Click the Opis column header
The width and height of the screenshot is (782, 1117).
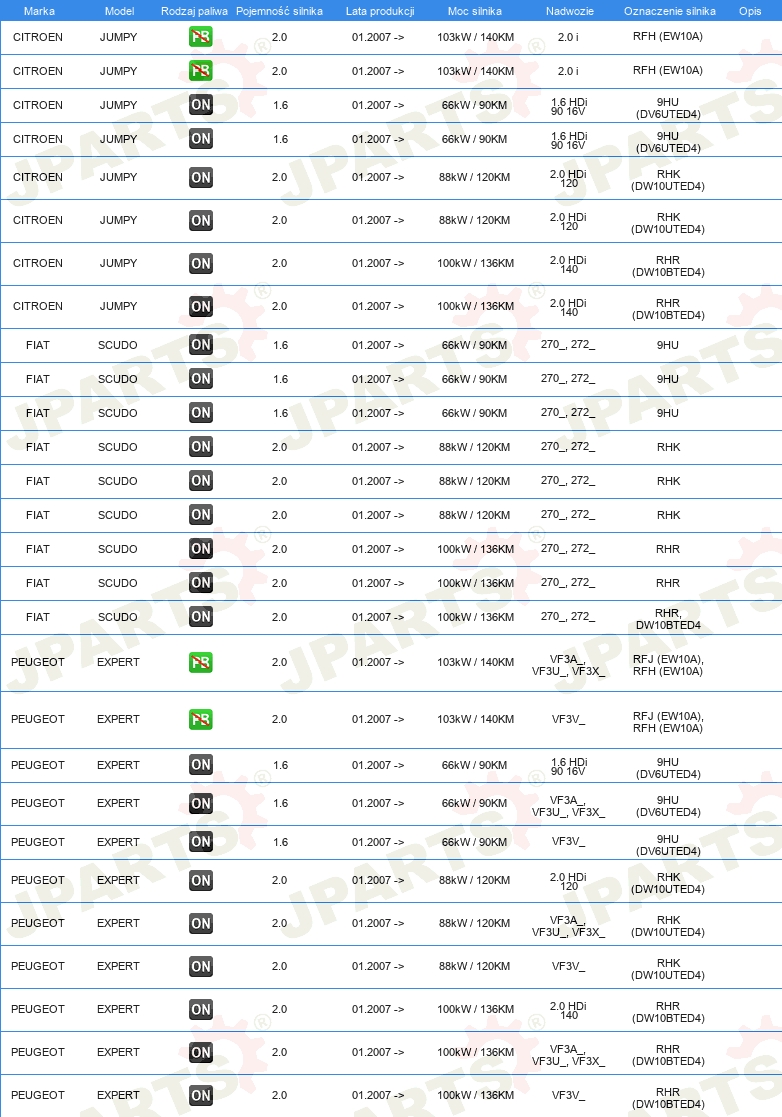coord(750,11)
